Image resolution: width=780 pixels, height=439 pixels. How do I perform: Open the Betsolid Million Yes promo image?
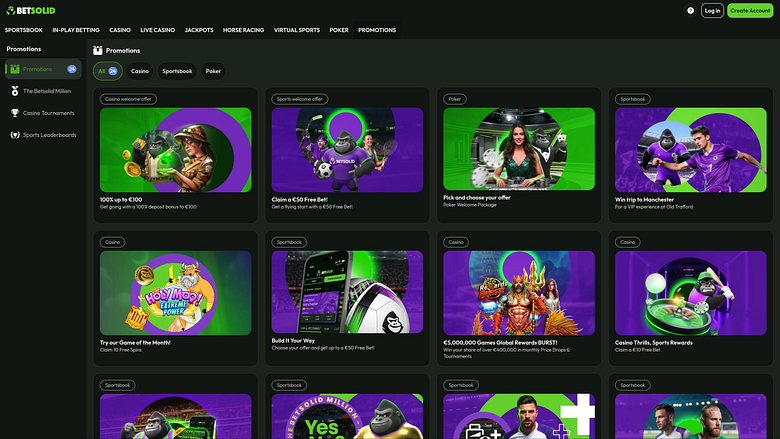point(347,417)
